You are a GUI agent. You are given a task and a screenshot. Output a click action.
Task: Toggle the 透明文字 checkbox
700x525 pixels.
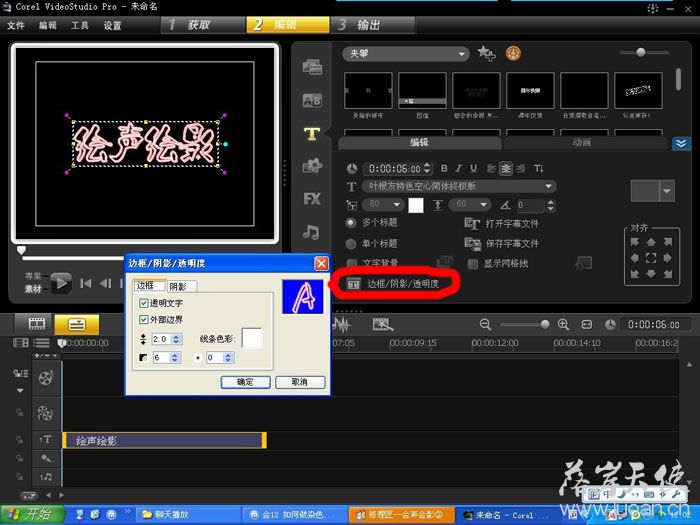coord(143,303)
